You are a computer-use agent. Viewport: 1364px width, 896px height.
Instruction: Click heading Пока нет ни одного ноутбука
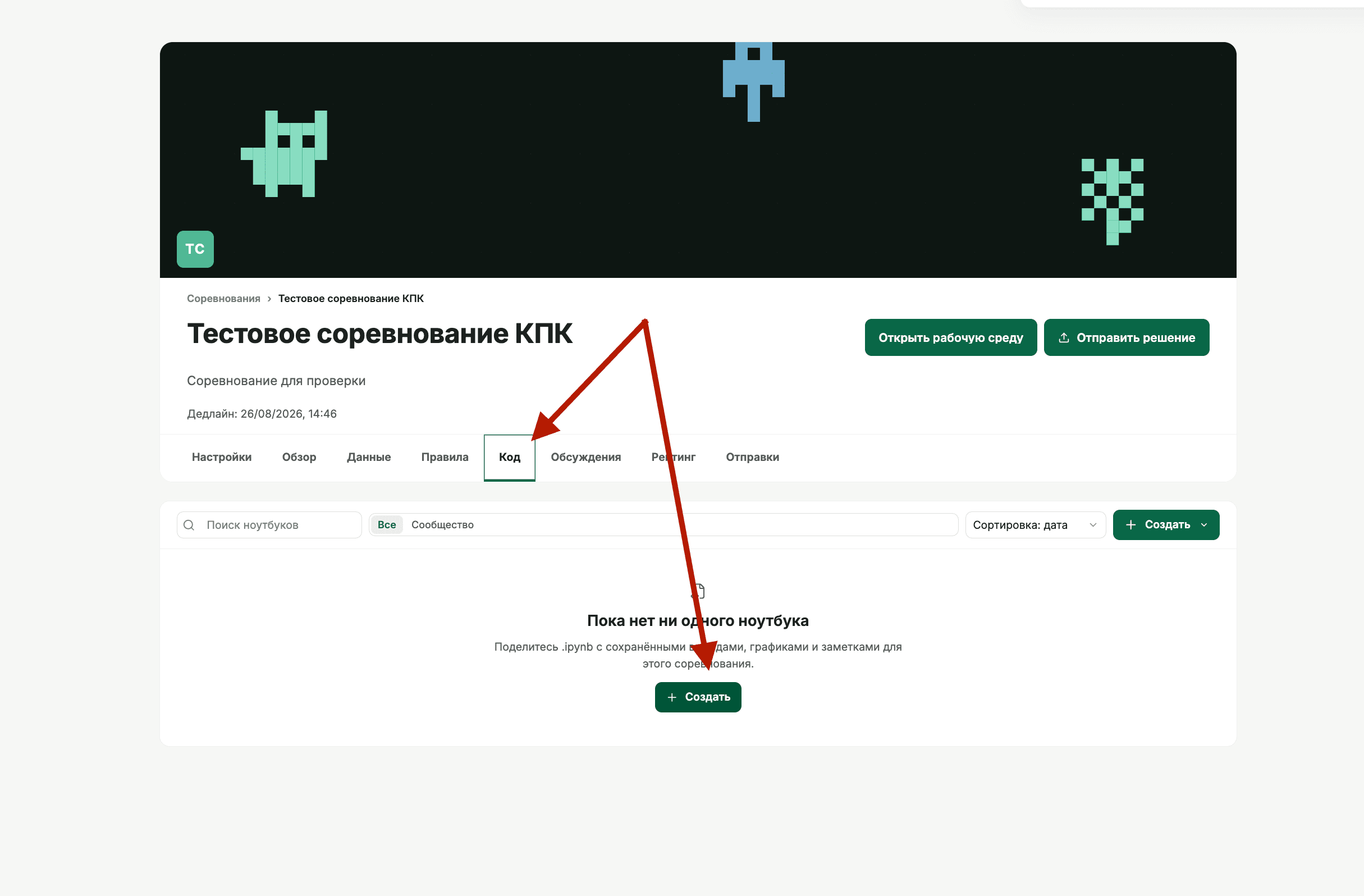point(698,621)
